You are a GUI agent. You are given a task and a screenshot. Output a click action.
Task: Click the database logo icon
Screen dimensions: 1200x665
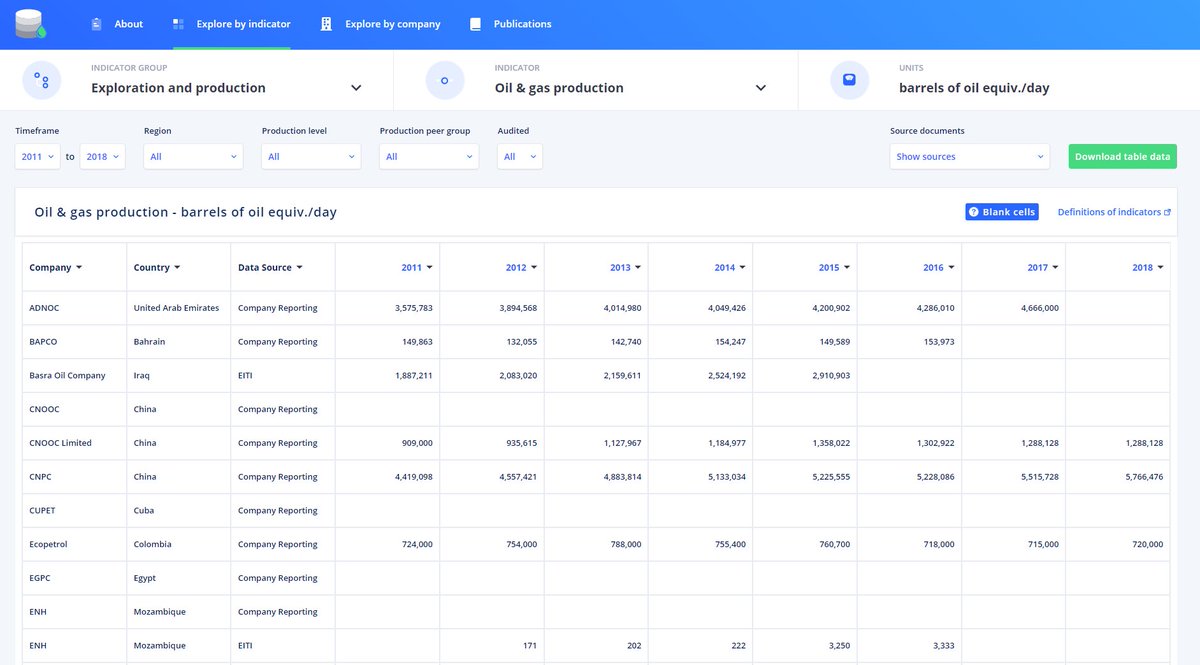31,24
